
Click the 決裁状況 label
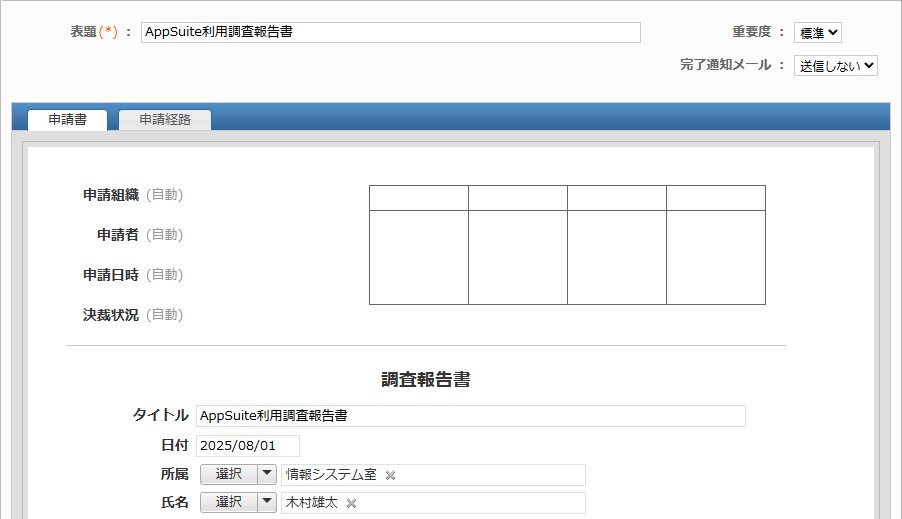click(111, 315)
